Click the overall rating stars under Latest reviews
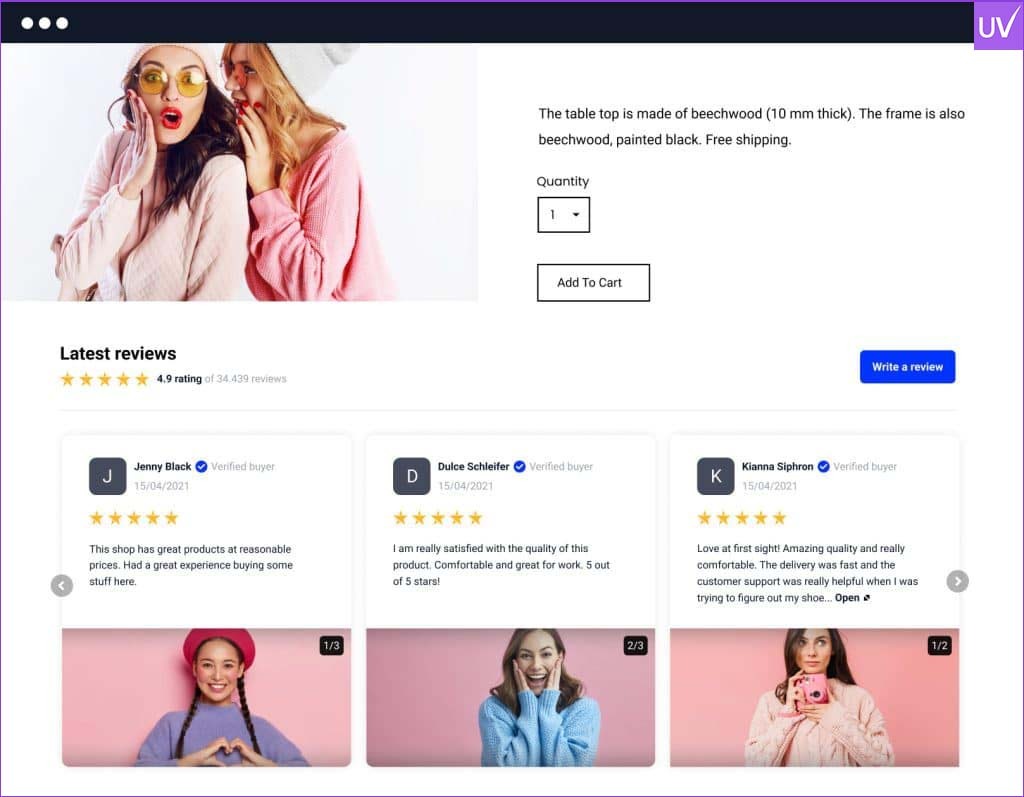Viewport: 1024px width, 797px height. point(104,379)
